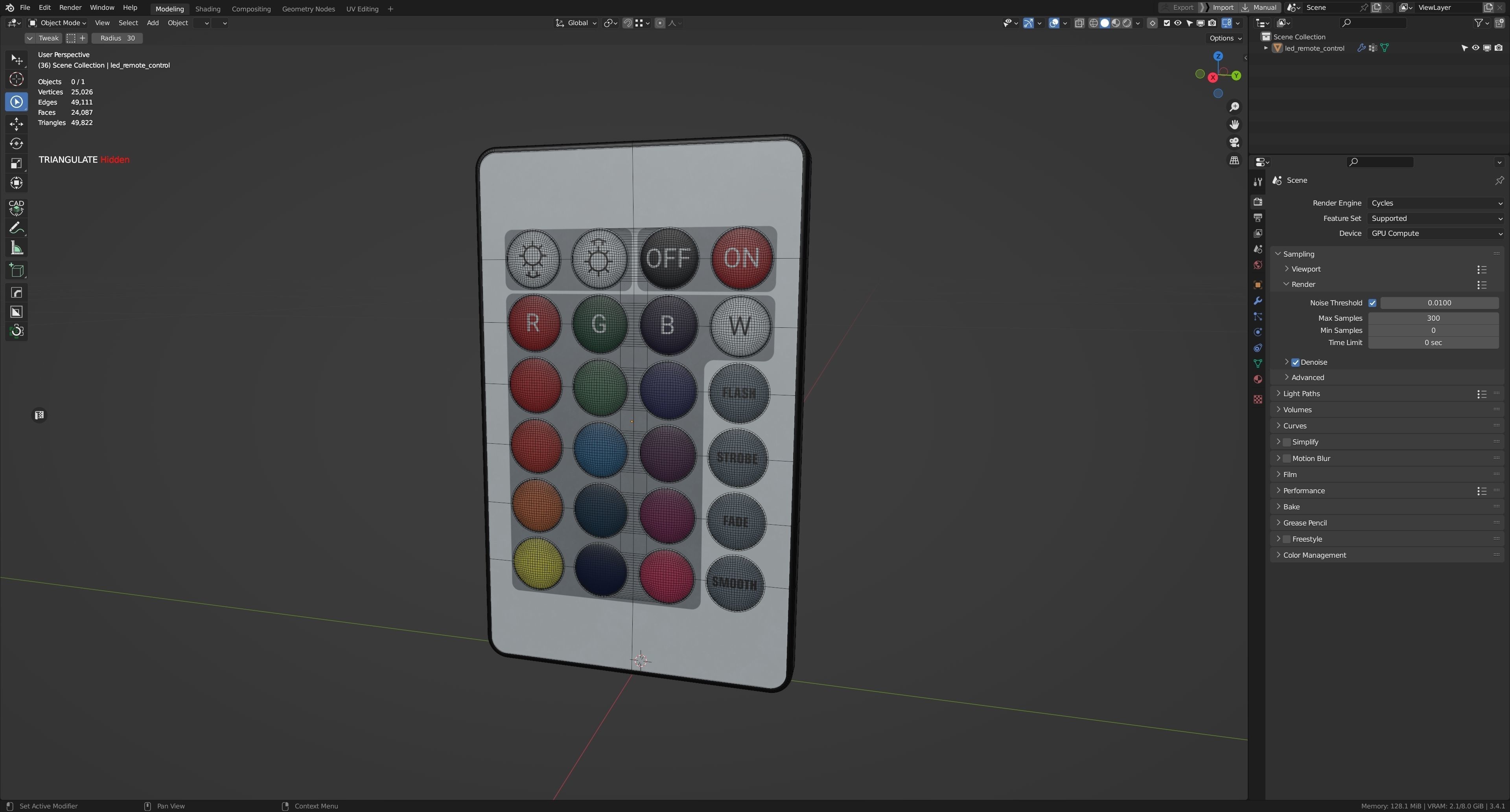Activate the Move tool in the toolbar
1510x812 pixels.
tap(16, 124)
